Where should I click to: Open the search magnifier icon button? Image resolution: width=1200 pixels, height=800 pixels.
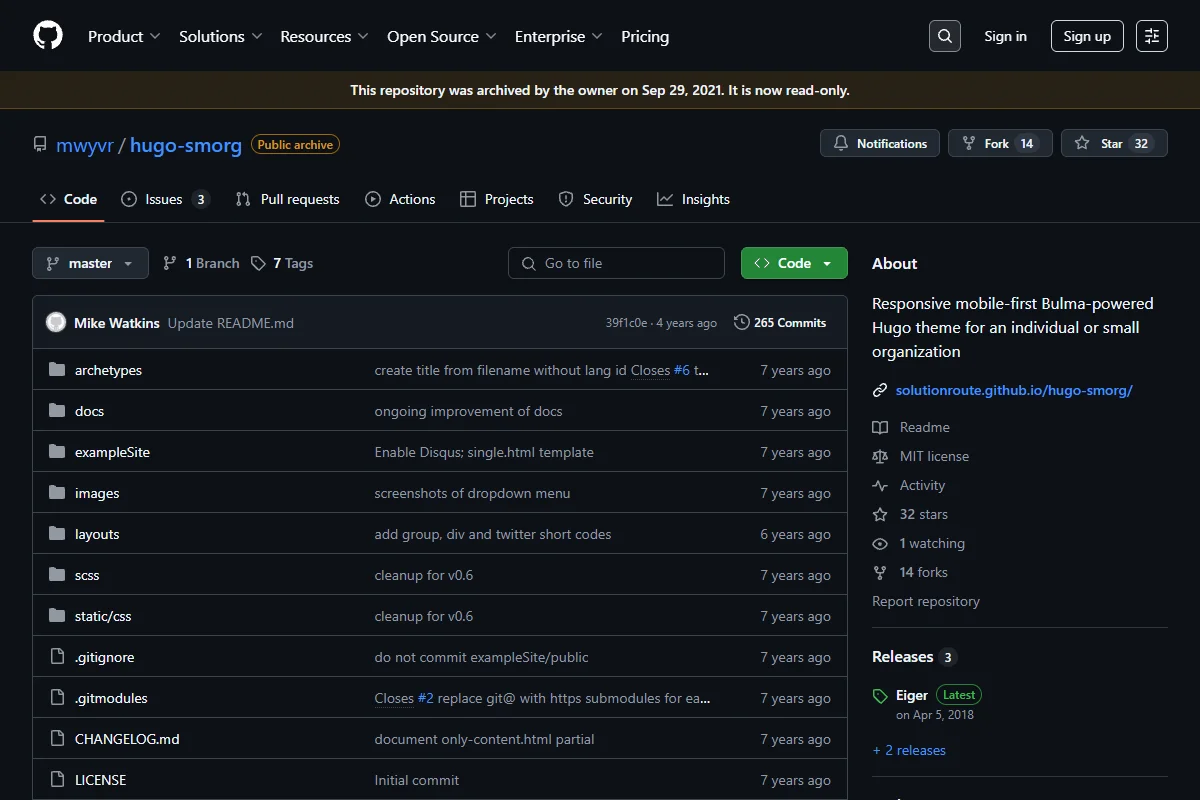pos(944,36)
